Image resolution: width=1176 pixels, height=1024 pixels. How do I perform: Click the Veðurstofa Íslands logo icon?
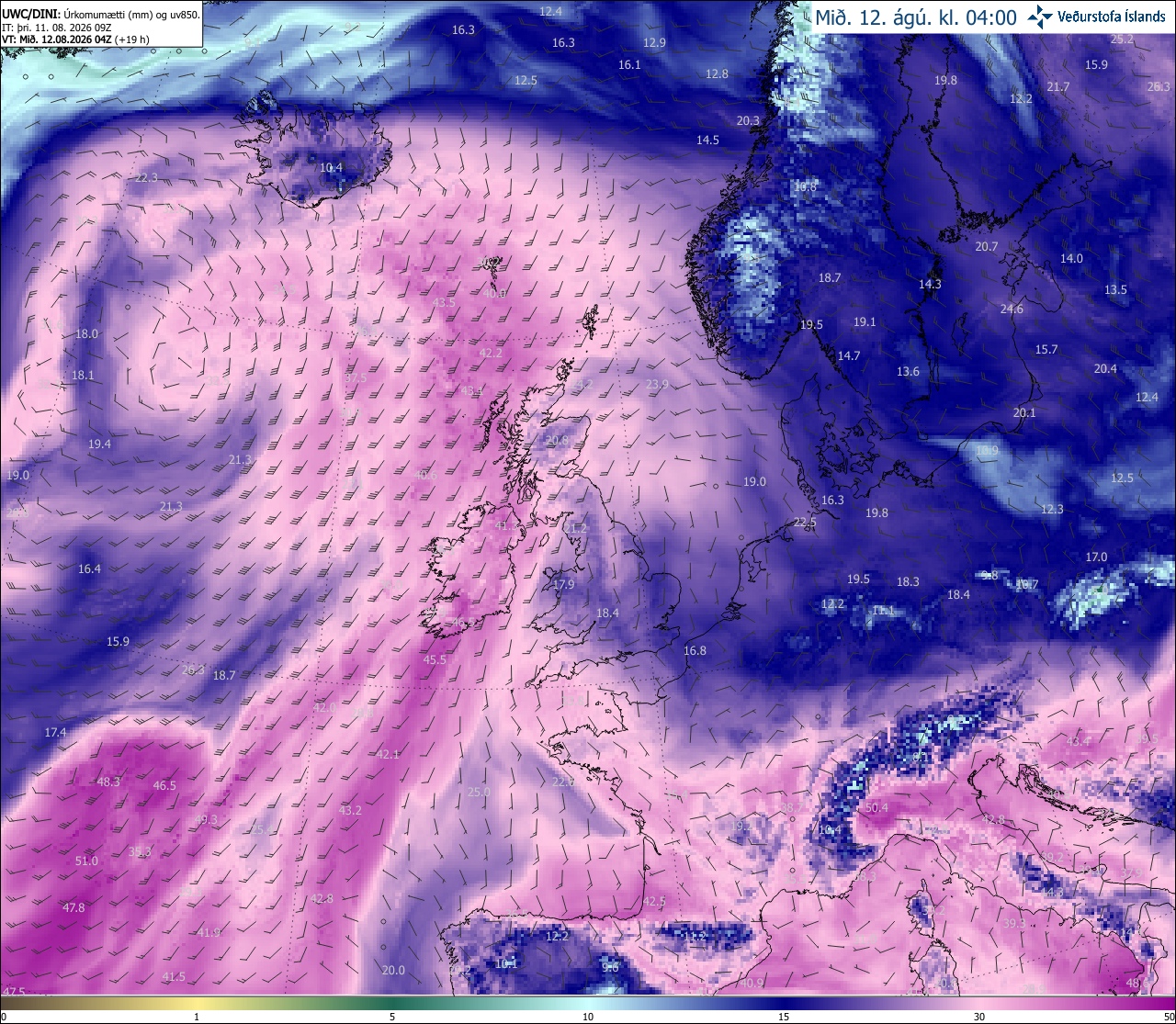tap(1040, 16)
